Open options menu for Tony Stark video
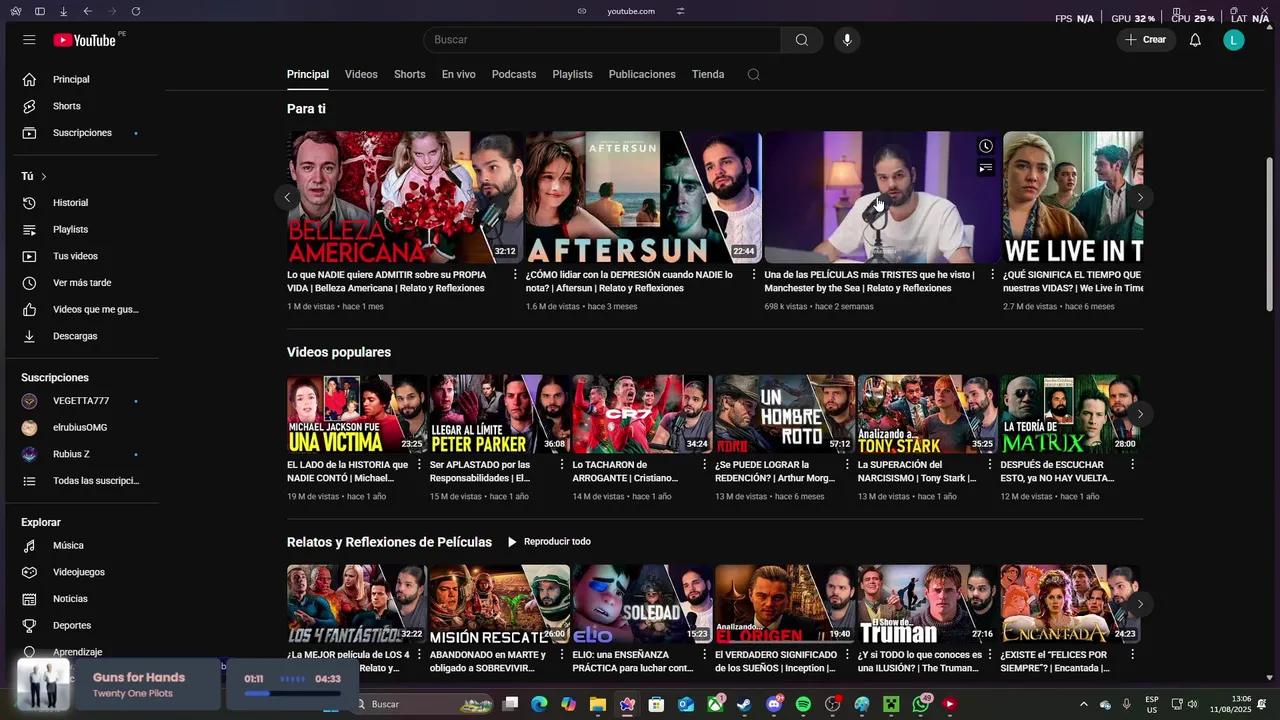Image resolution: width=1280 pixels, height=720 pixels. [x=990, y=464]
